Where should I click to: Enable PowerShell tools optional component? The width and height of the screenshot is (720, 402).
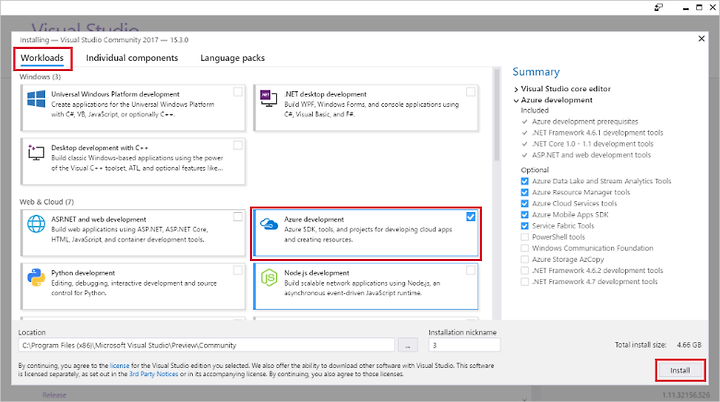[x=524, y=237]
